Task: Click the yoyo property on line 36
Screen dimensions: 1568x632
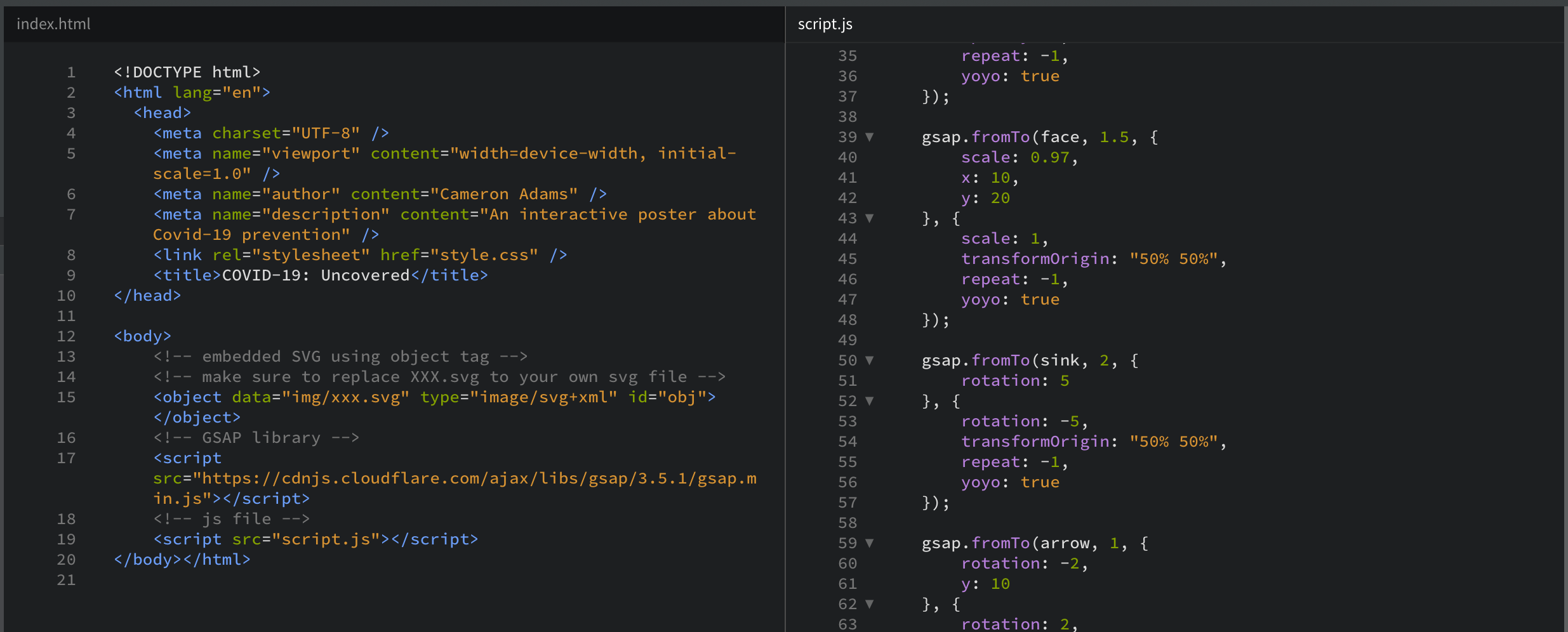Action: [x=980, y=76]
